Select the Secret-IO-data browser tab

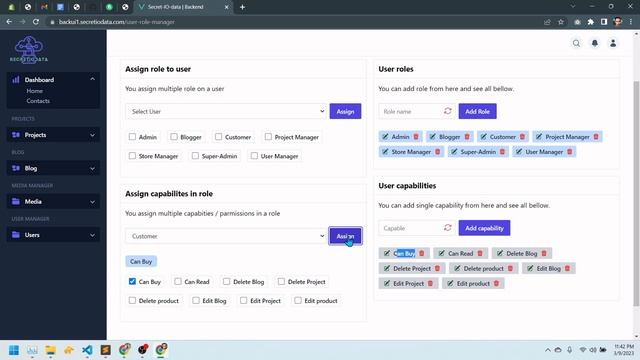click(184, 7)
